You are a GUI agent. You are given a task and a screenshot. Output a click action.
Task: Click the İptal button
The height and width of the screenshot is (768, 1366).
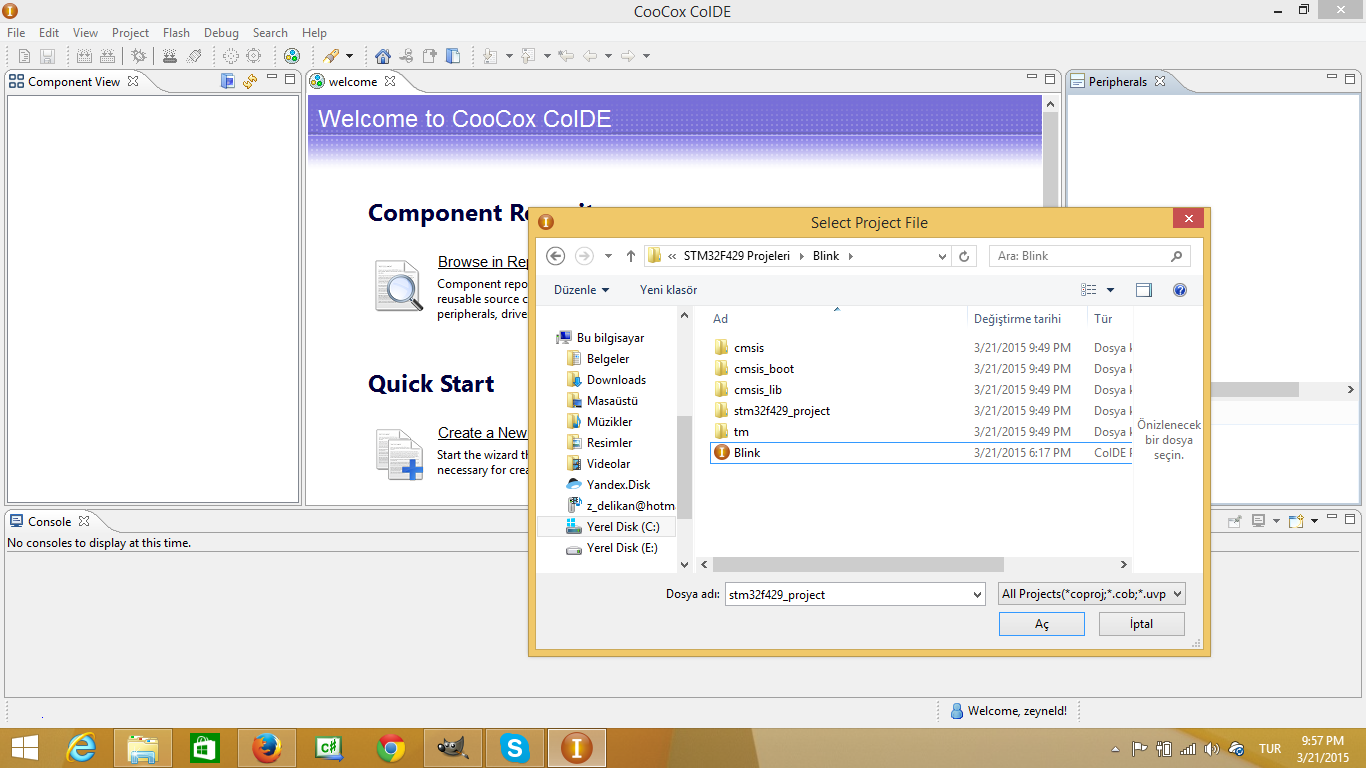click(1142, 624)
